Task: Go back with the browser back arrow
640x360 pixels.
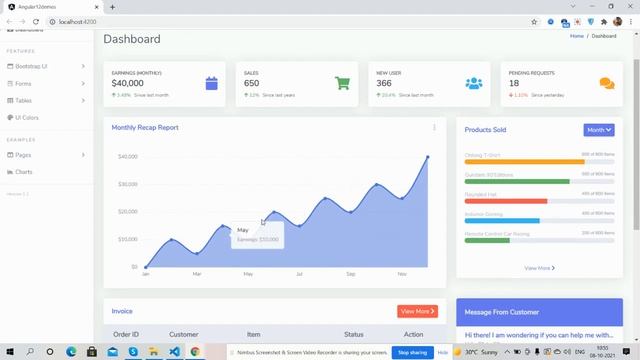Action: click(x=9, y=22)
